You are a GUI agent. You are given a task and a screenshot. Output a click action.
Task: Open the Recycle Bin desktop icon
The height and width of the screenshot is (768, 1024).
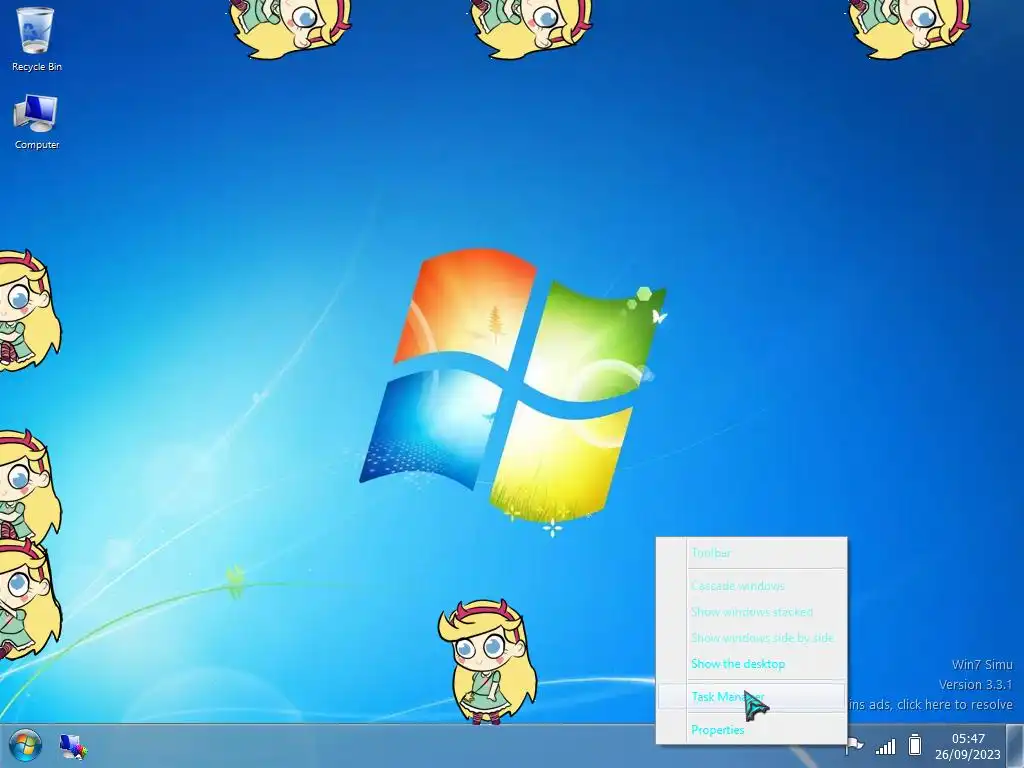[x=37, y=38]
